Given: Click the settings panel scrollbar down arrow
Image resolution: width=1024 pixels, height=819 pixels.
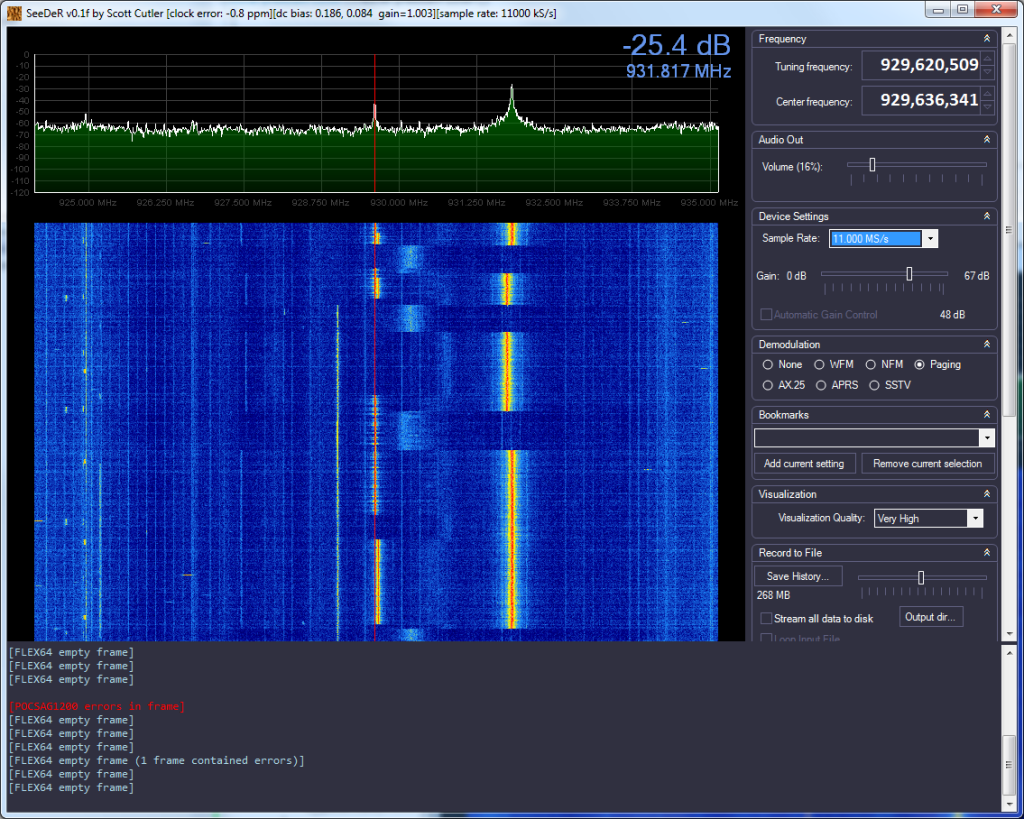Looking at the screenshot, I should tap(1009, 634).
